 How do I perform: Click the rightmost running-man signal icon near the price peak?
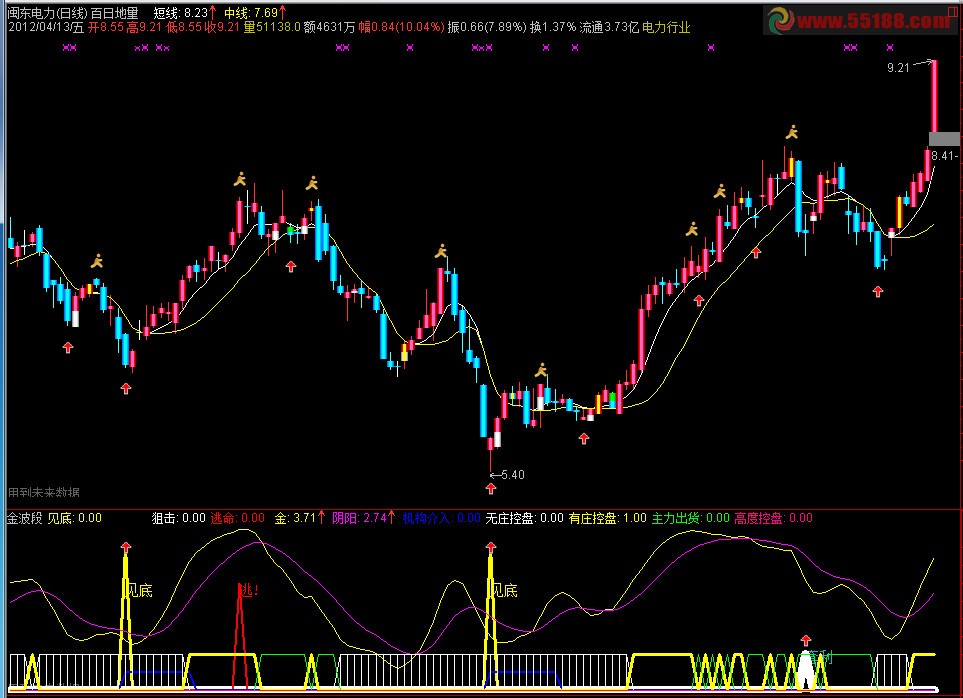tap(792, 131)
